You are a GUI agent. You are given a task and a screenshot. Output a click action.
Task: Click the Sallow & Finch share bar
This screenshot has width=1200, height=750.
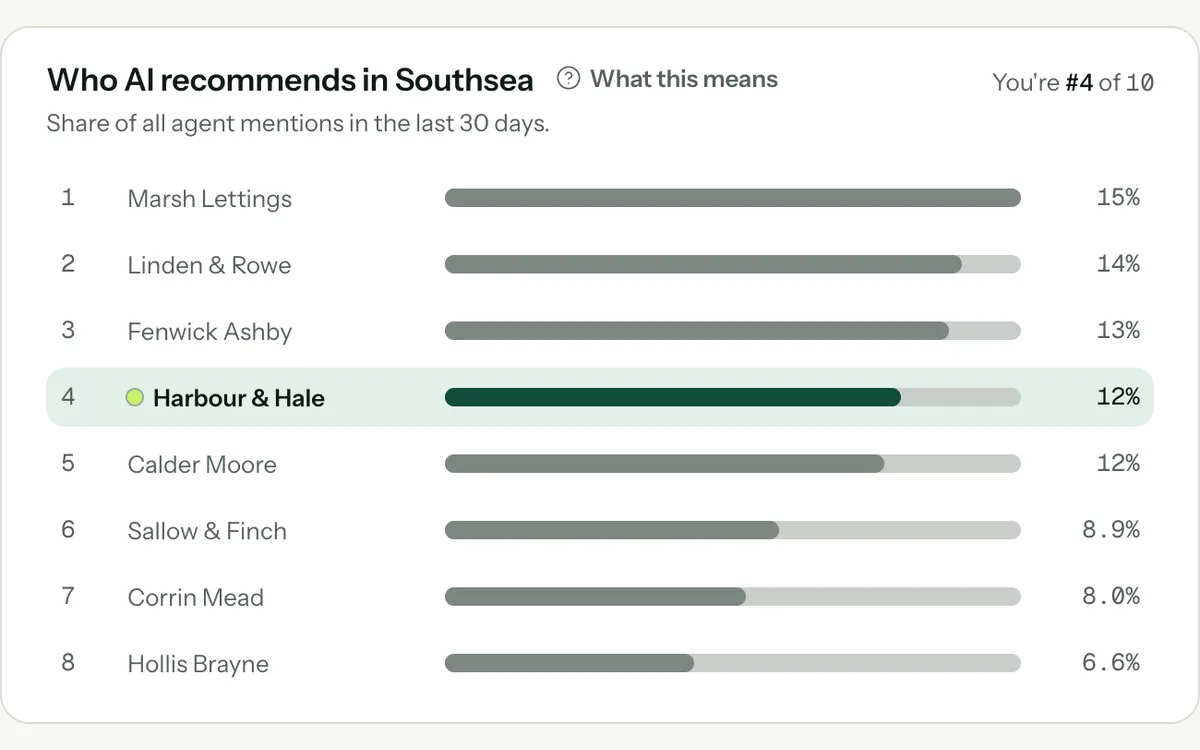click(733, 530)
